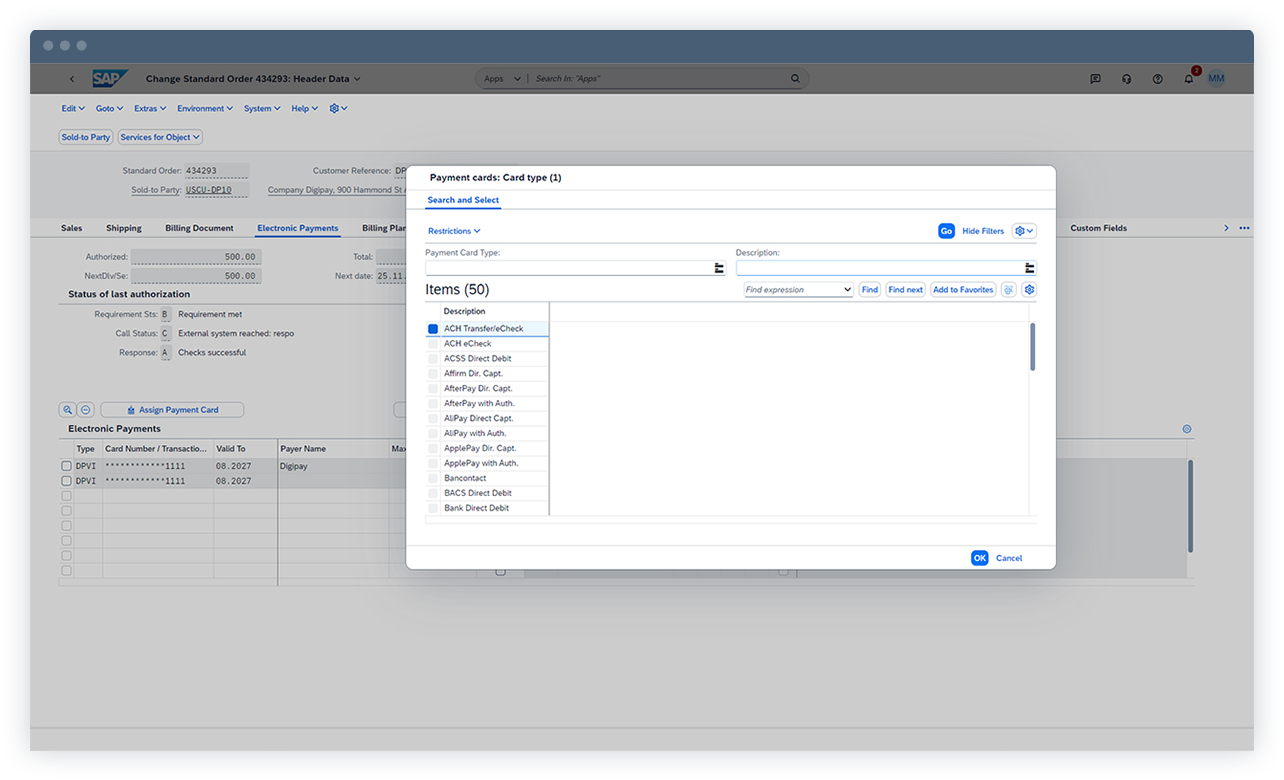
Task: Check the ACH Transfer/eCheck row checkbox
Action: pos(432,327)
